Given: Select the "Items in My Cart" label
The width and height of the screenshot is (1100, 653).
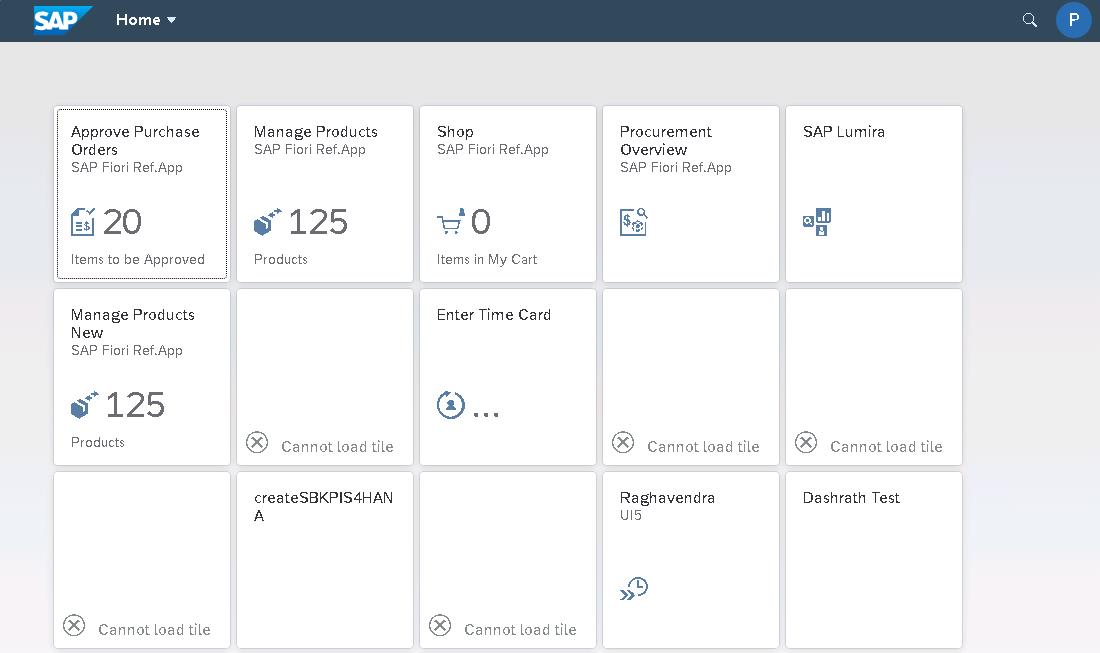Looking at the screenshot, I should 487,259.
